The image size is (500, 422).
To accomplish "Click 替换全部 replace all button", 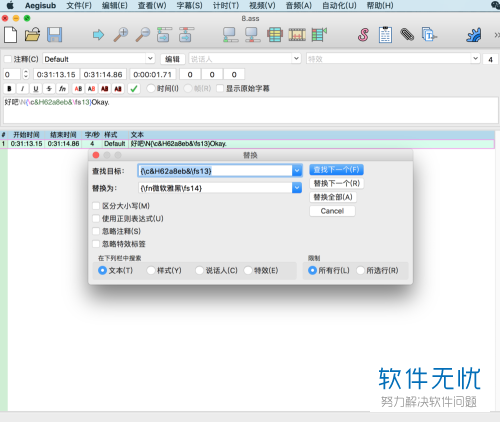I will pyautogui.click(x=333, y=197).
